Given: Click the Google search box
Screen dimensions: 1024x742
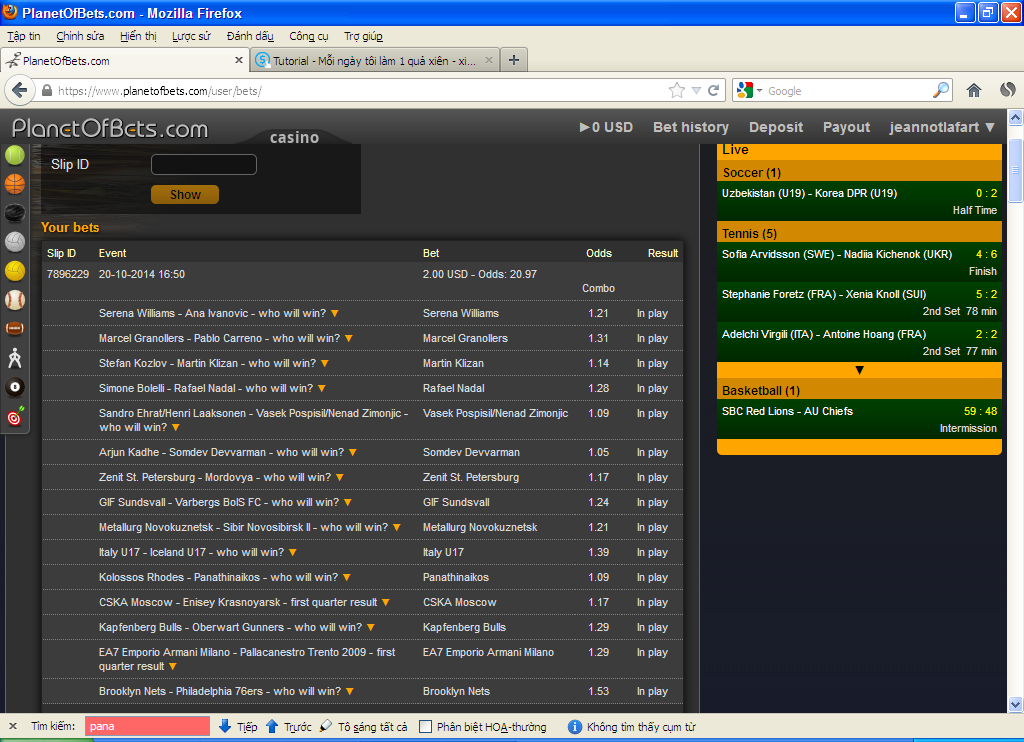Looking at the screenshot, I should click(848, 91).
